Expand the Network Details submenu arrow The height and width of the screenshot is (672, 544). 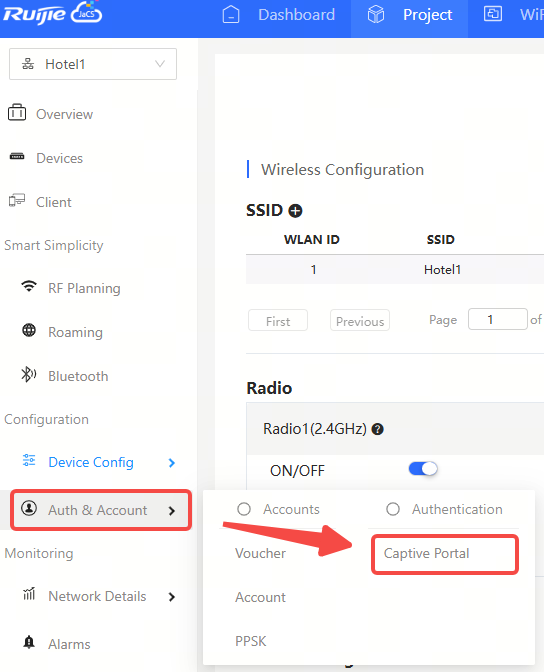point(172,597)
